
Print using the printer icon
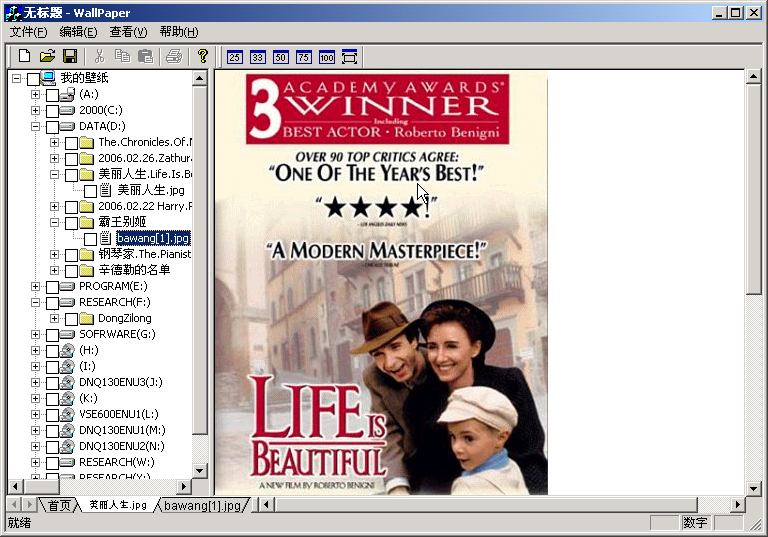(x=174, y=56)
